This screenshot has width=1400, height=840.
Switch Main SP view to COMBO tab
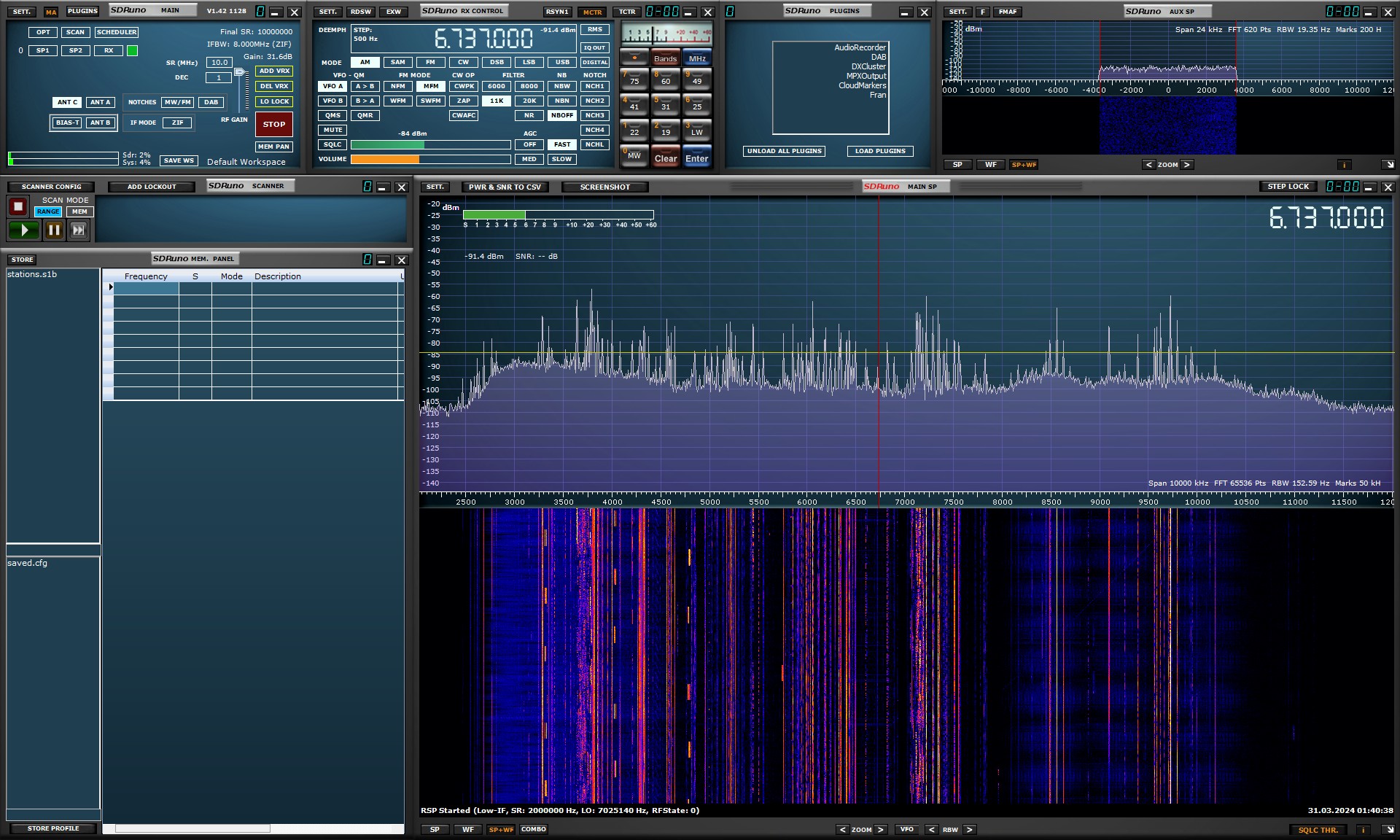(534, 830)
